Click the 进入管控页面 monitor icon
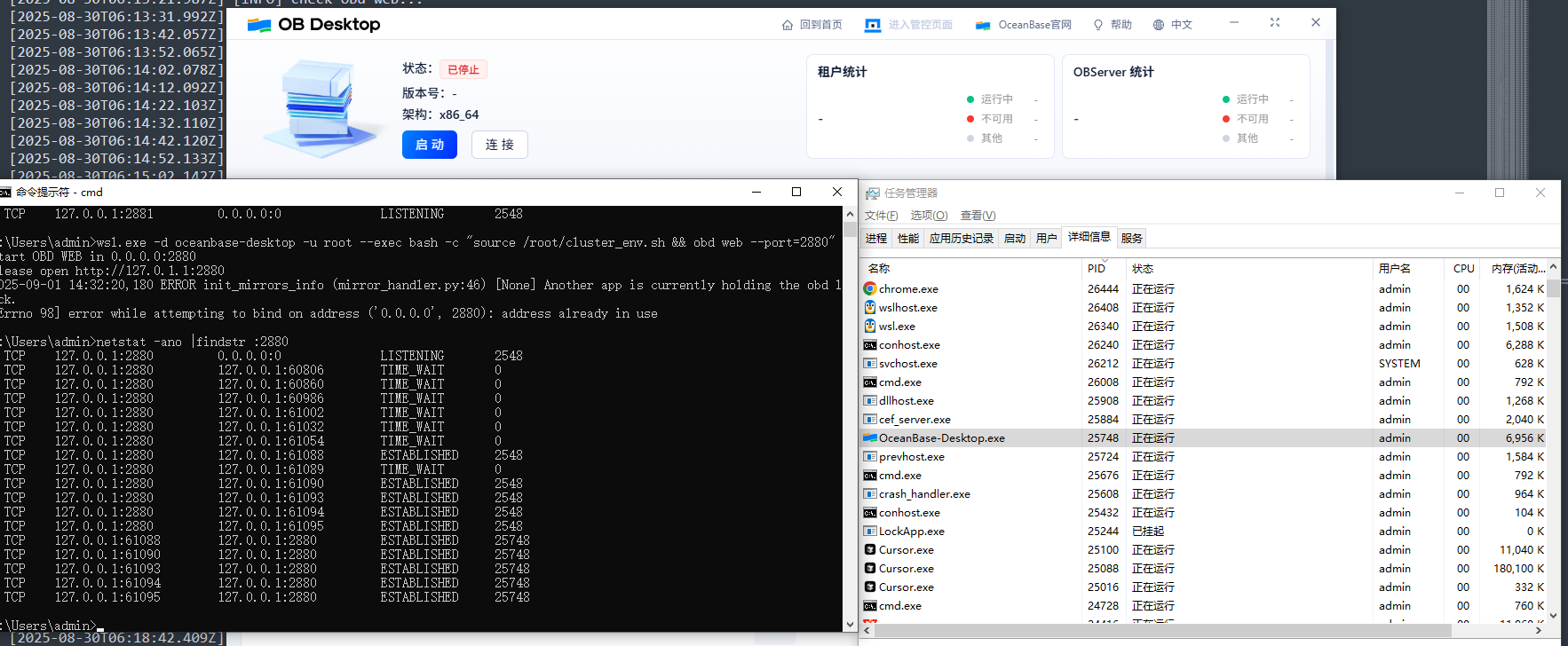1568x646 pixels. 873,25
